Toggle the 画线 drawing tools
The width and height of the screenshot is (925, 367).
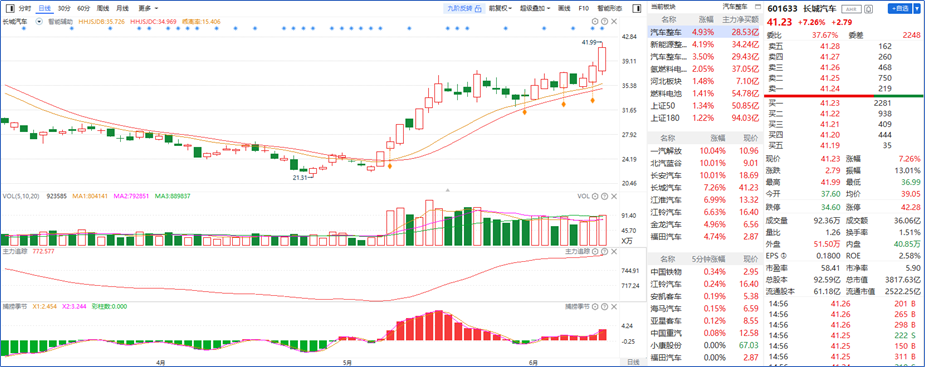(x=565, y=8)
